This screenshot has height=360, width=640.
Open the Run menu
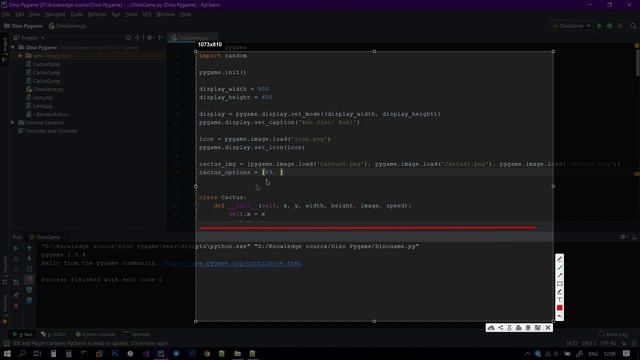[116, 14]
